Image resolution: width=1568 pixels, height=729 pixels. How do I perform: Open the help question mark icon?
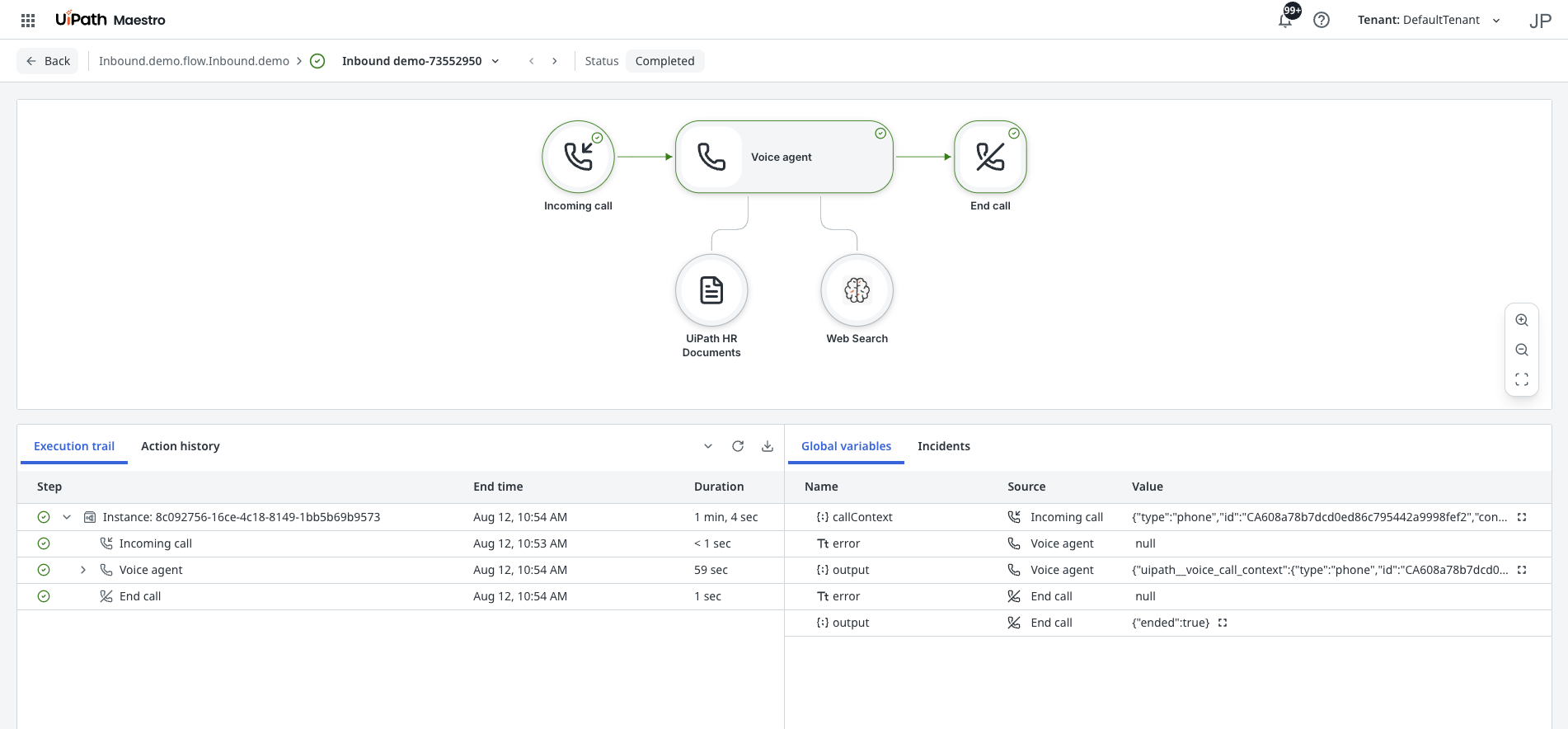point(1322,21)
